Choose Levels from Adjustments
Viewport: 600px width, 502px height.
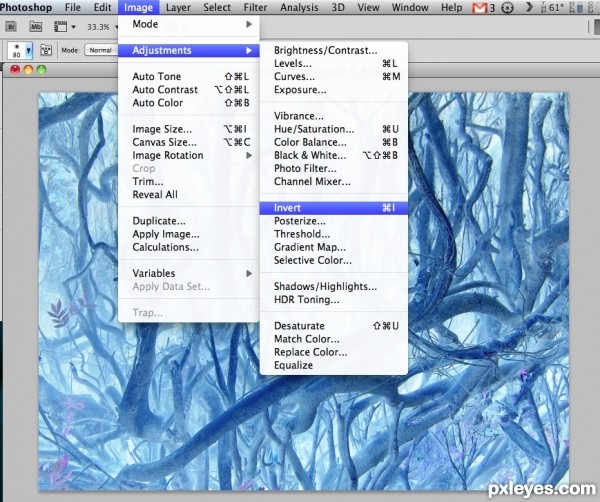click(x=334, y=64)
